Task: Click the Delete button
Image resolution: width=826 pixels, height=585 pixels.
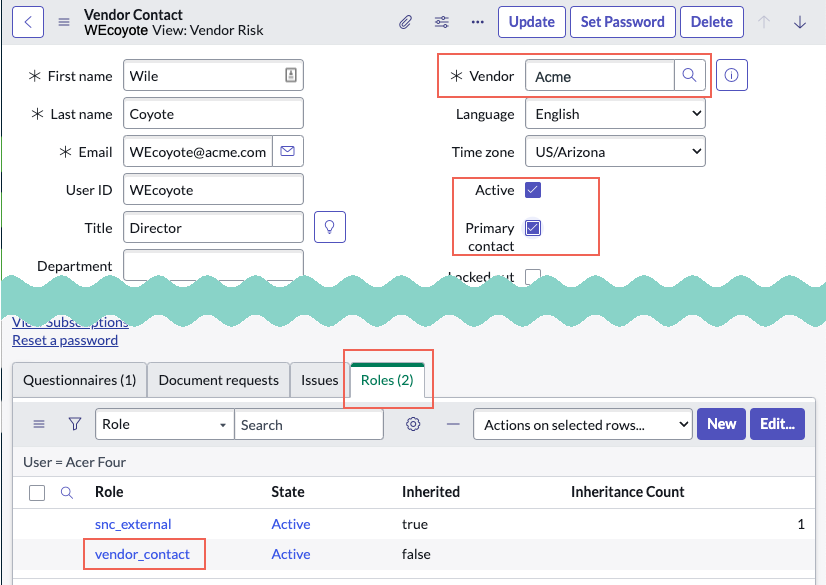Action: click(712, 22)
